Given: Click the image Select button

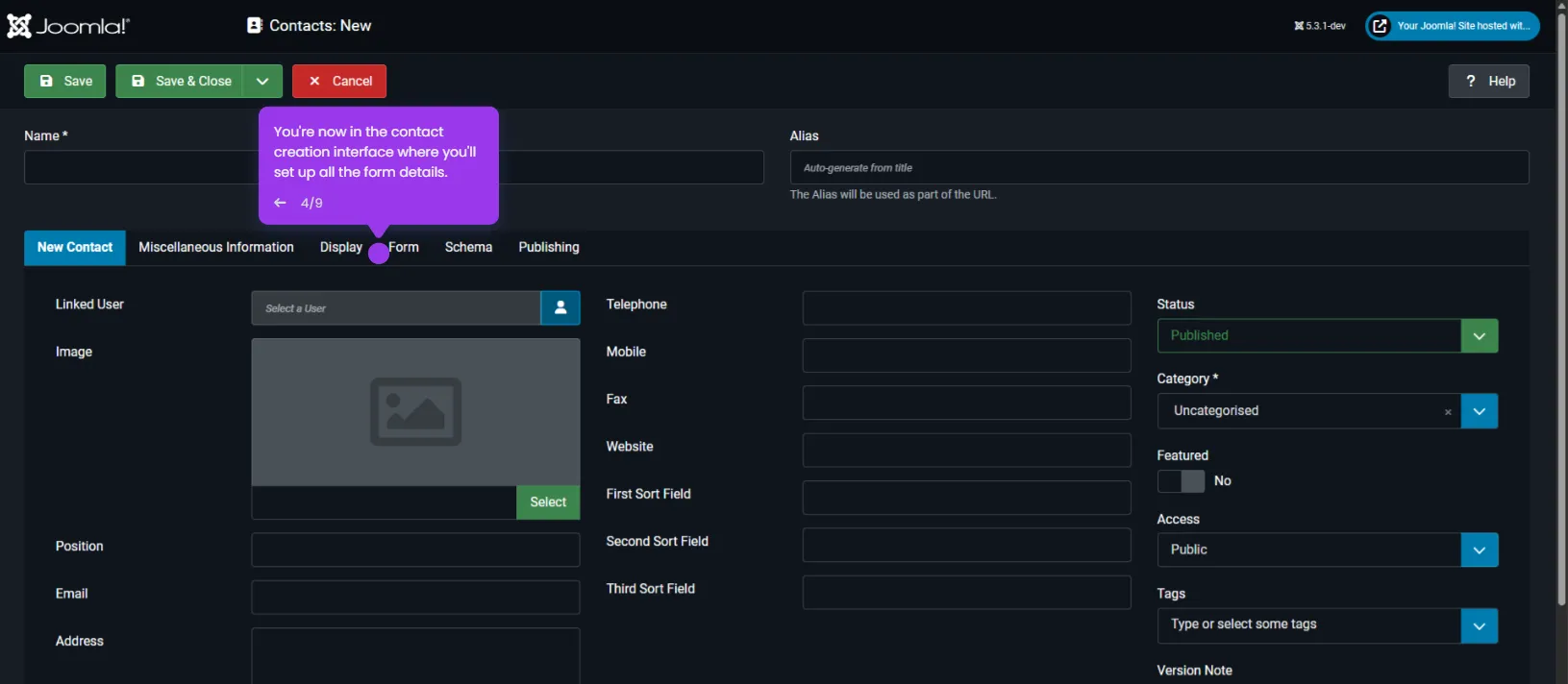Looking at the screenshot, I should coord(548,502).
